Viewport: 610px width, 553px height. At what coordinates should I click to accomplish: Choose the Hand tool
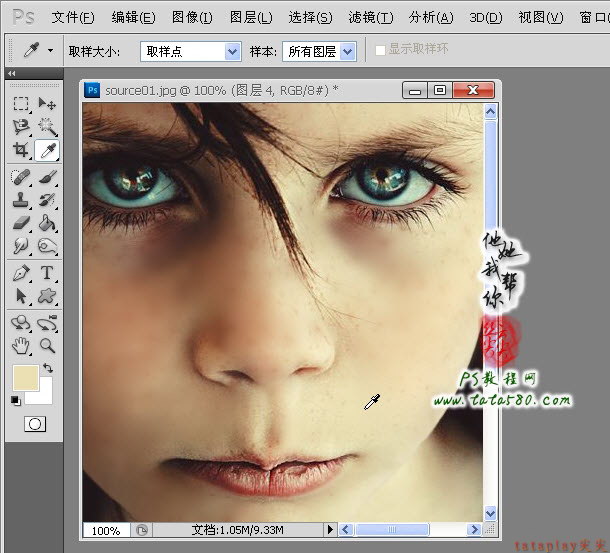(x=21, y=346)
